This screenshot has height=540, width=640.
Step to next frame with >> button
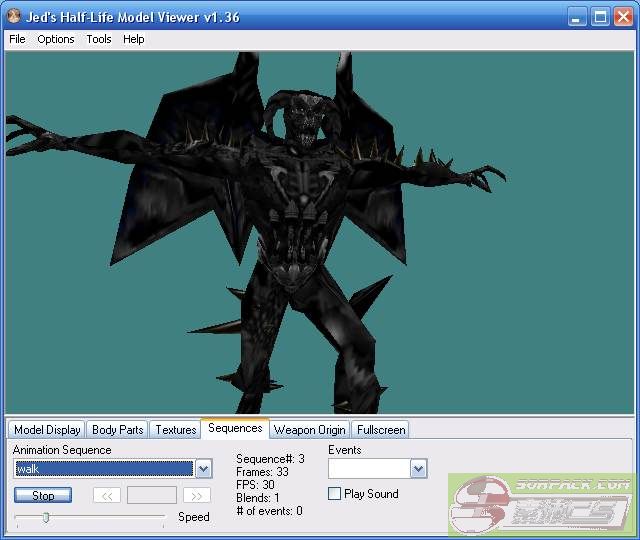[x=197, y=495]
